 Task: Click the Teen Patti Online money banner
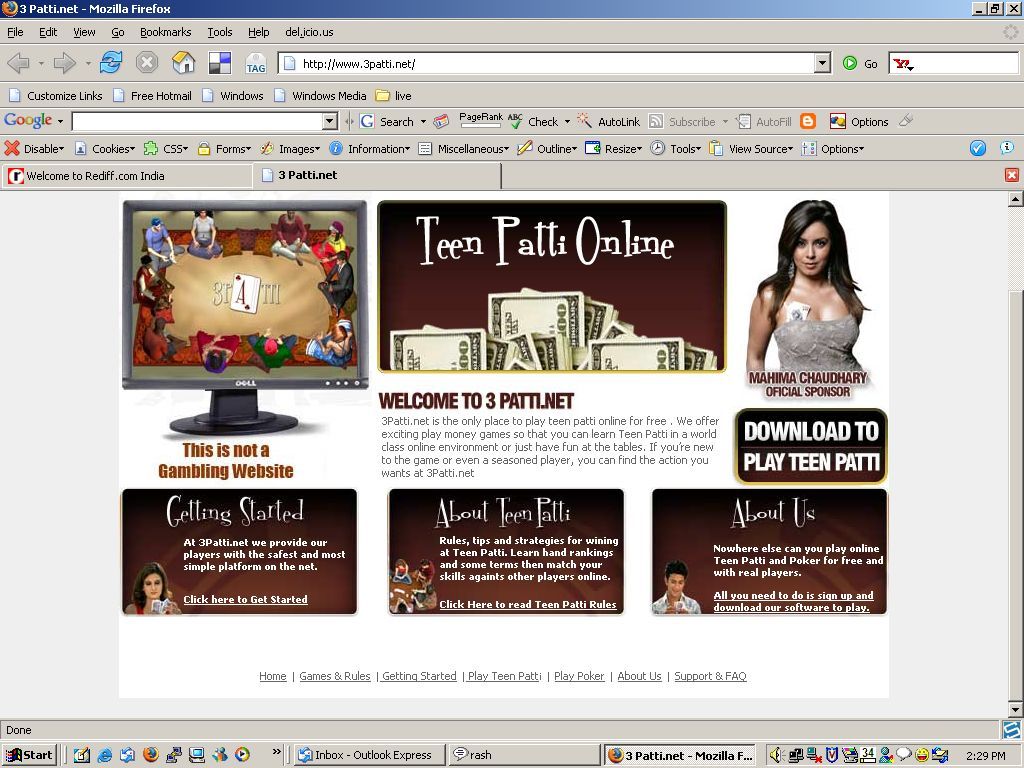(552, 286)
